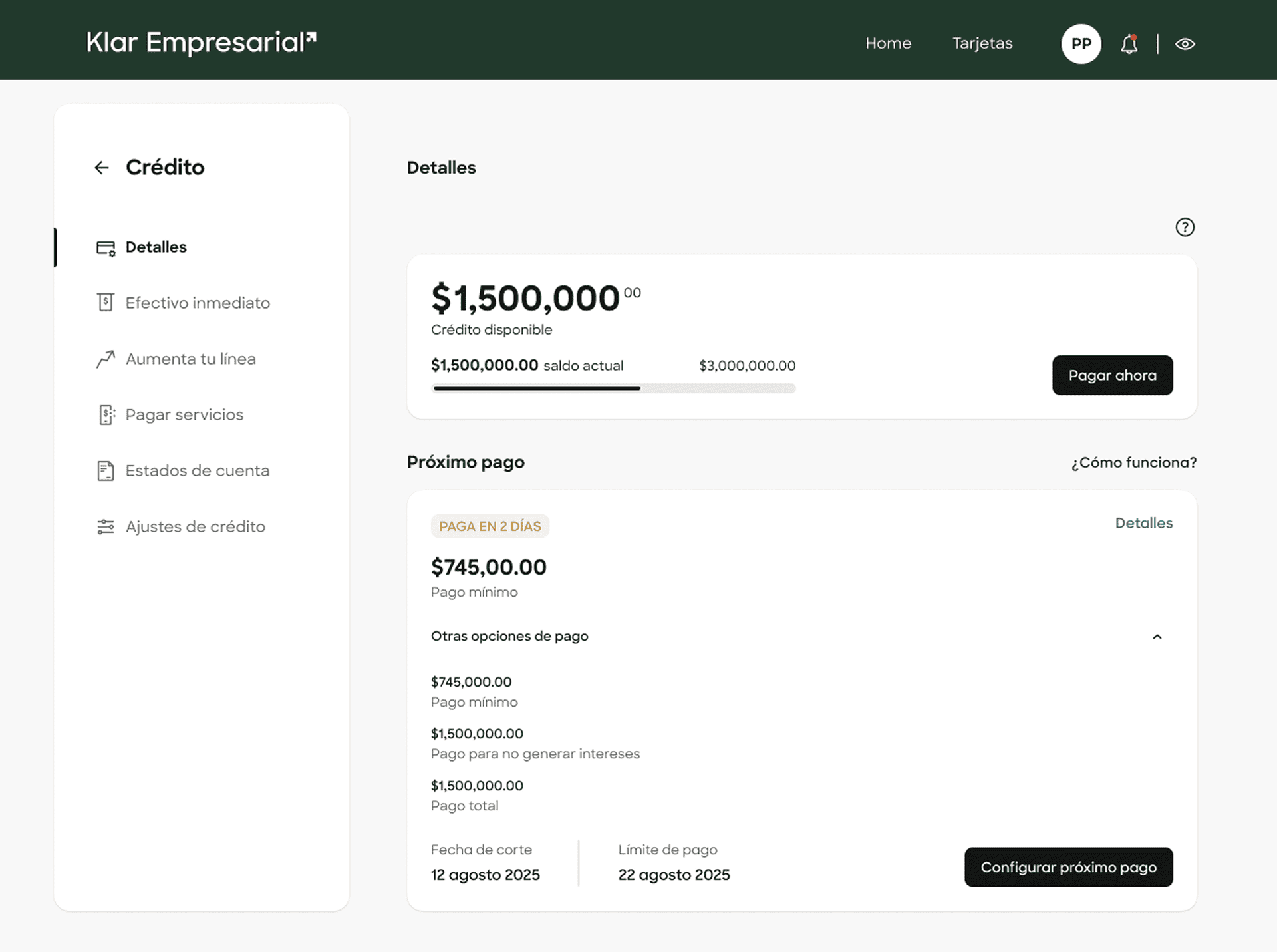The width and height of the screenshot is (1277, 952).
Task: Click the back arrow beside Crédito
Action: click(102, 168)
